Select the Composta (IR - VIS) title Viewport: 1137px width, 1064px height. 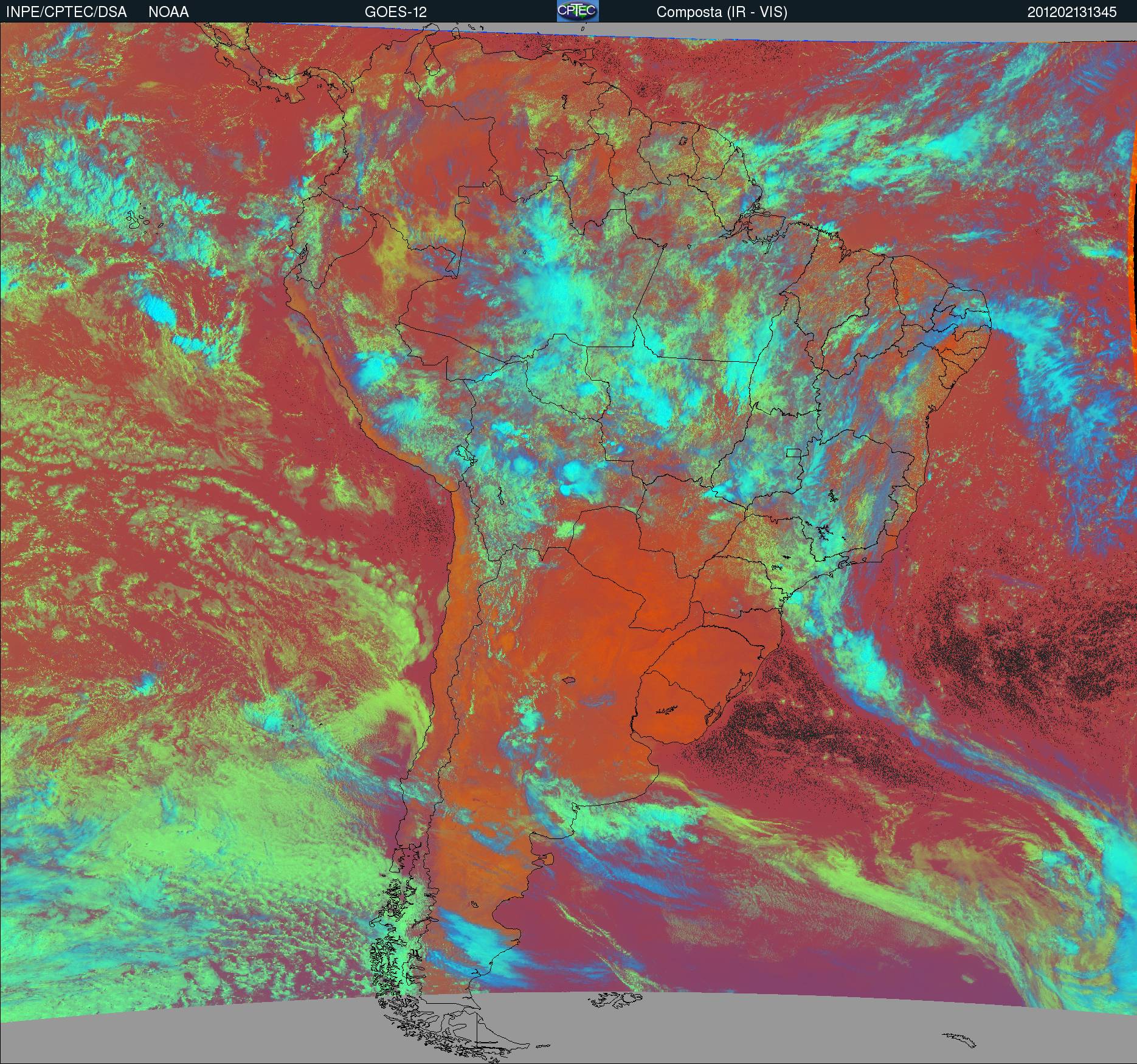pyautogui.click(x=722, y=12)
